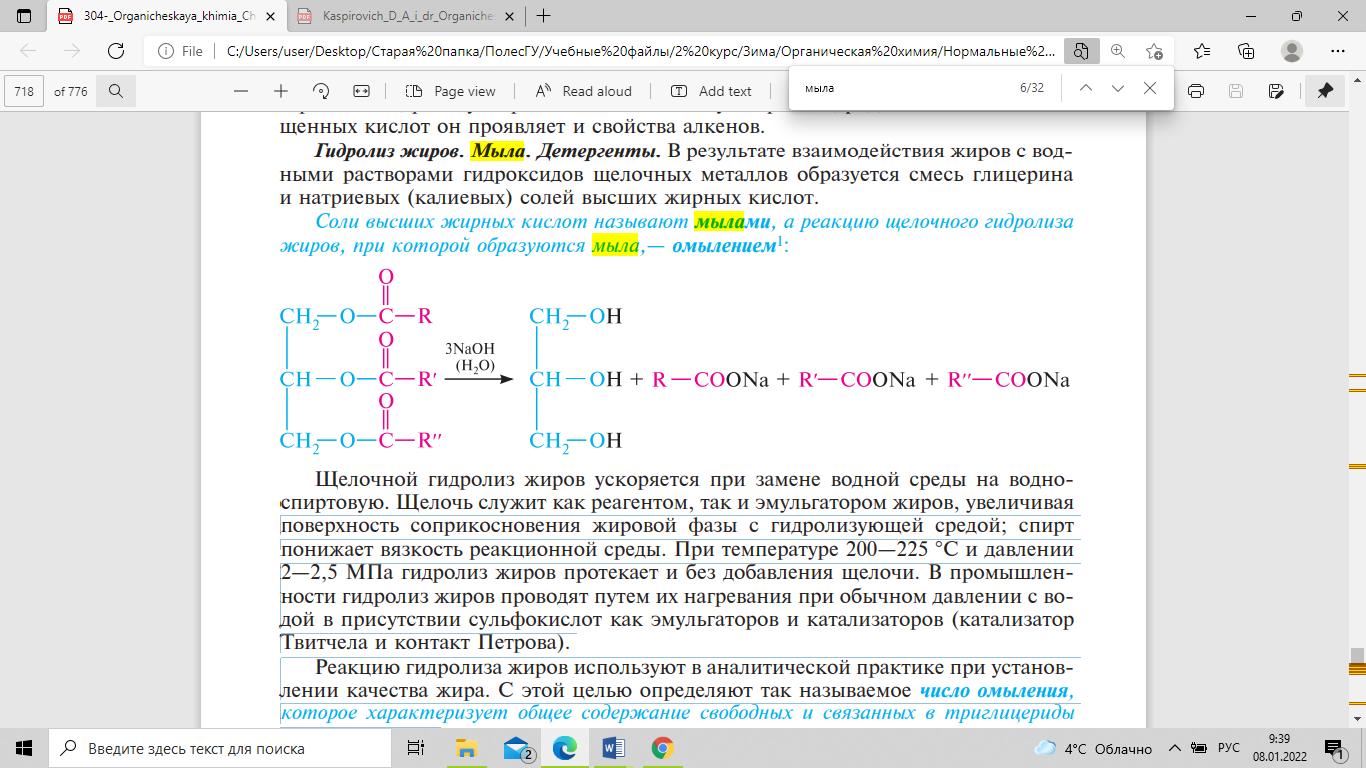This screenshot has width=1366, height=768.
Task: Open weather widget showing 4°C Облачно
Action: [x=1092, y=748]
